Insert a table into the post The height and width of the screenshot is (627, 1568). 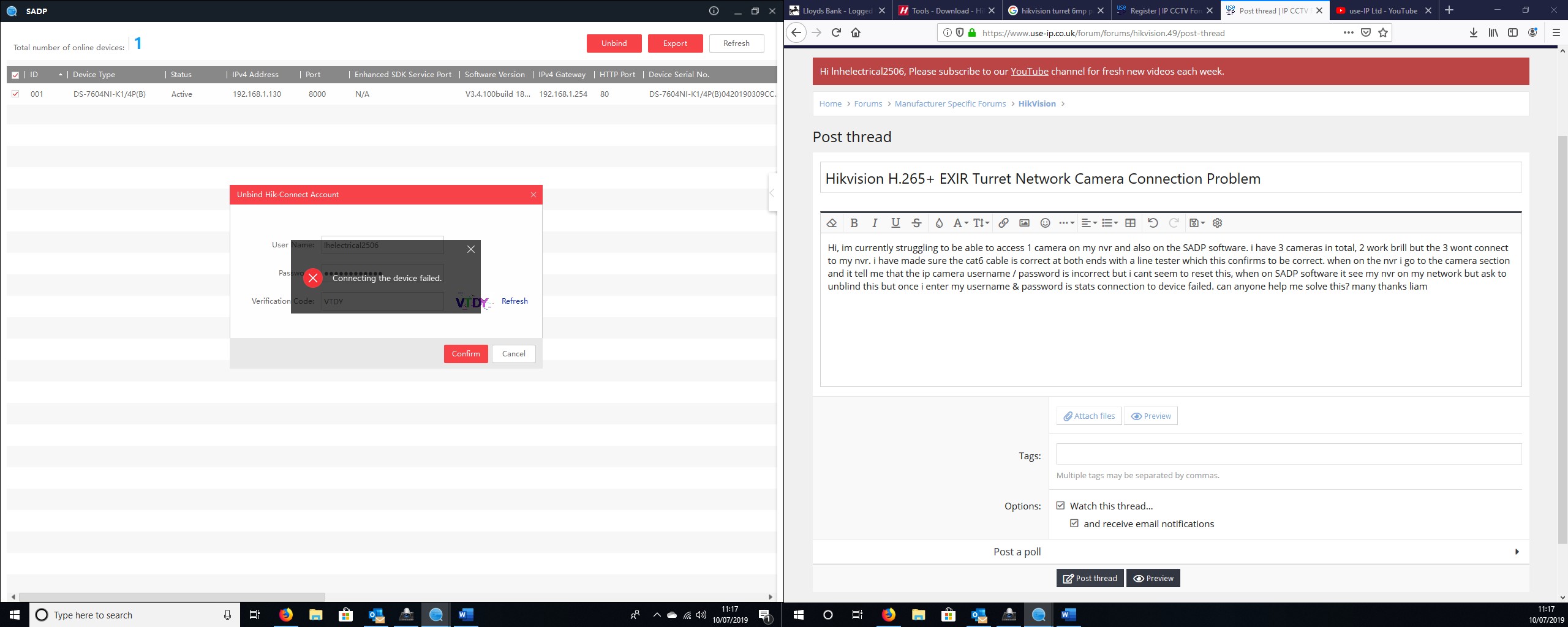[1131, 223]
